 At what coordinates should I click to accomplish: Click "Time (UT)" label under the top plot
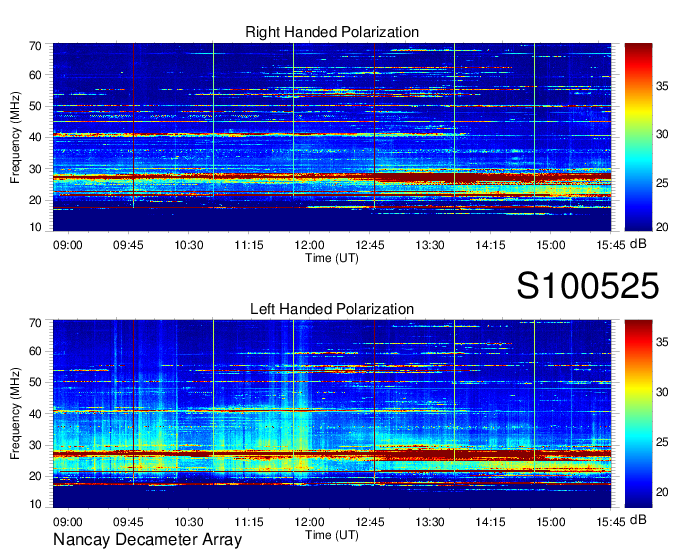332,258
